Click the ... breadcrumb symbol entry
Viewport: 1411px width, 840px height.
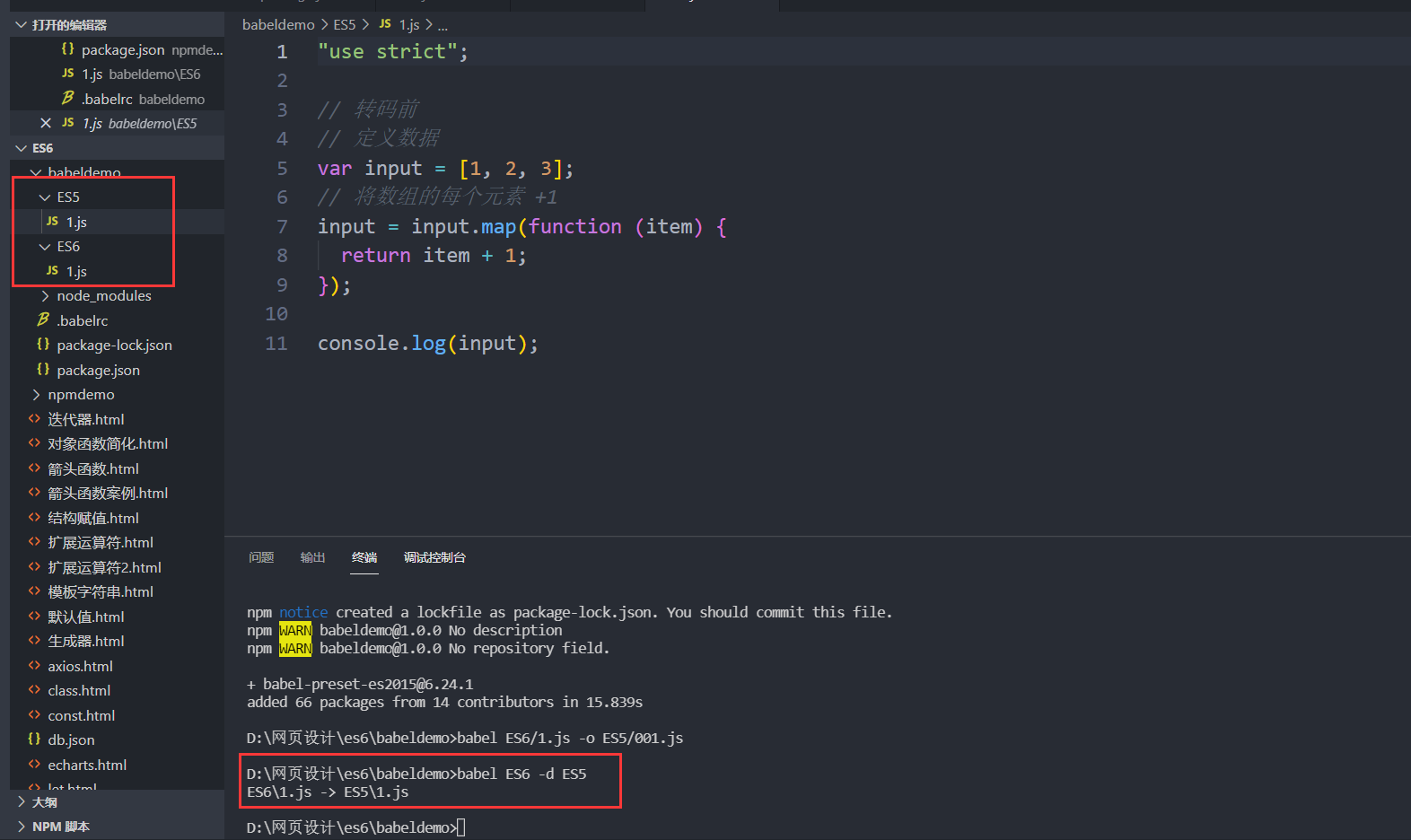click(443, 26)
